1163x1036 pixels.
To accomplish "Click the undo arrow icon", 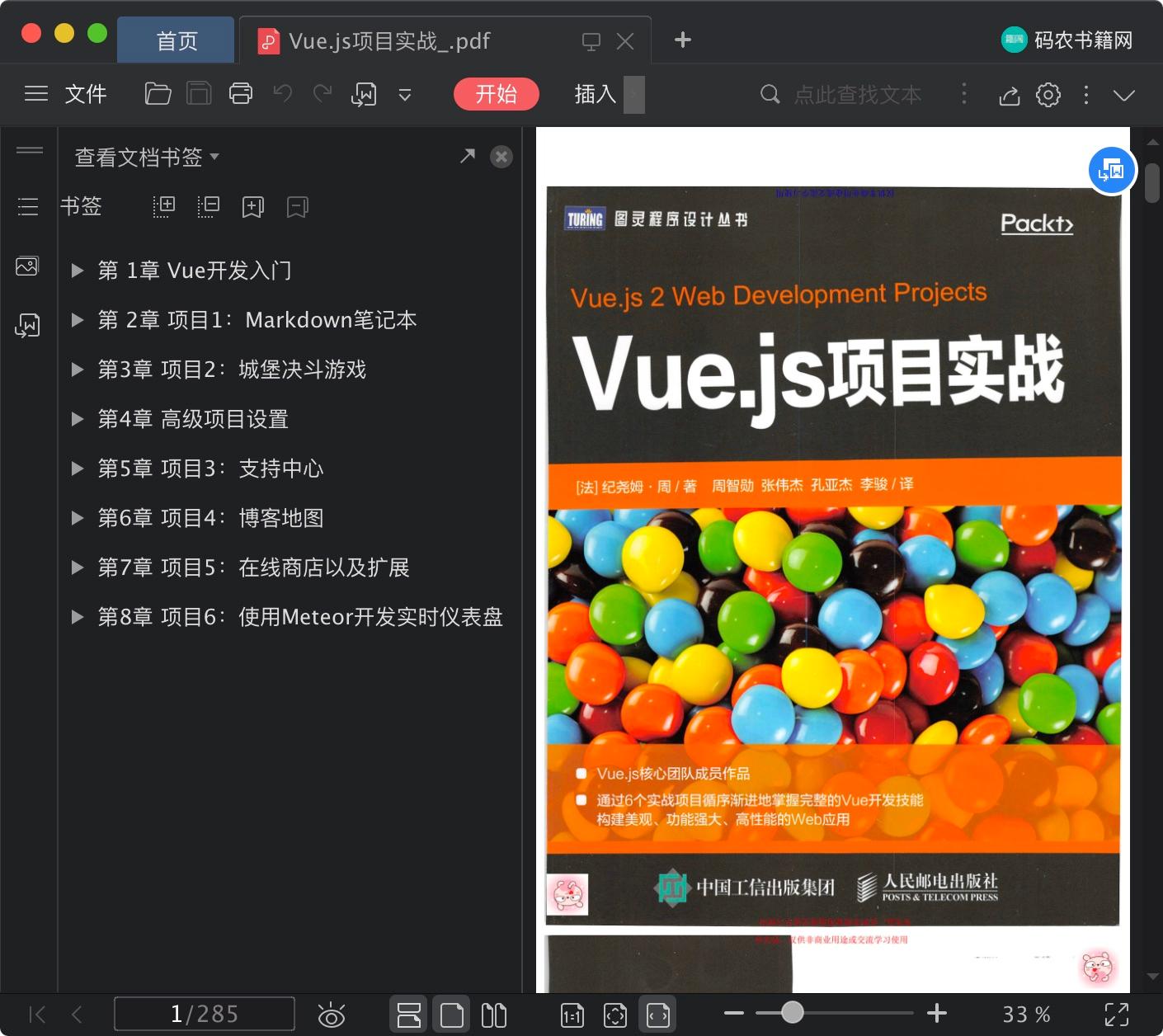I will [x=283, y=94].
